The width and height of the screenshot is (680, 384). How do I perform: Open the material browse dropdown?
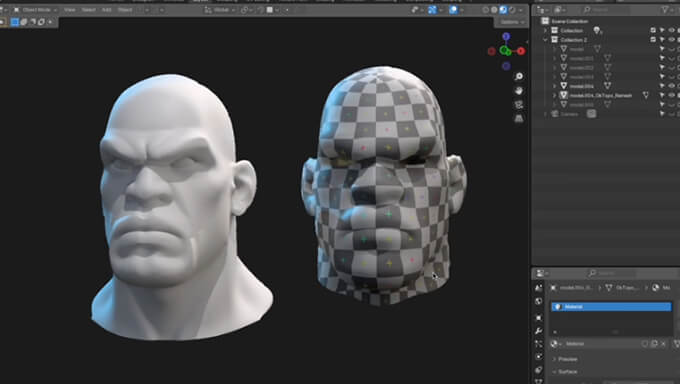tap(556, 344)
